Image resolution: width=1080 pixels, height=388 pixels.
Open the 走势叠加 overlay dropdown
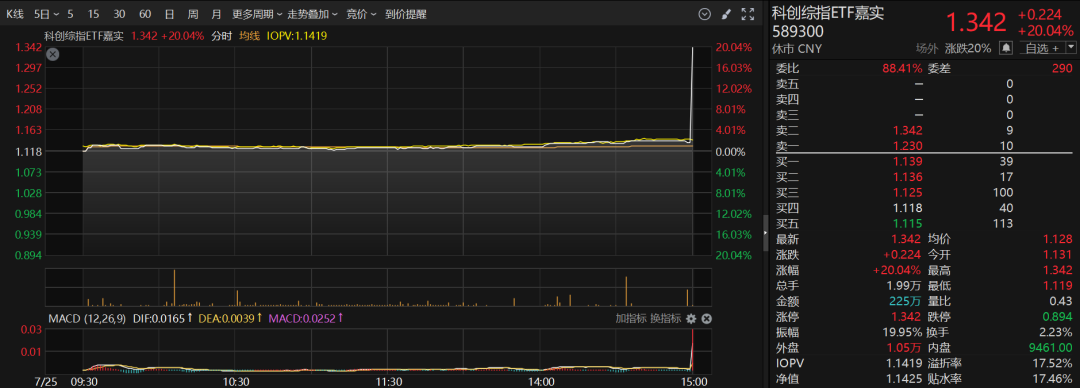coord(313,14)
